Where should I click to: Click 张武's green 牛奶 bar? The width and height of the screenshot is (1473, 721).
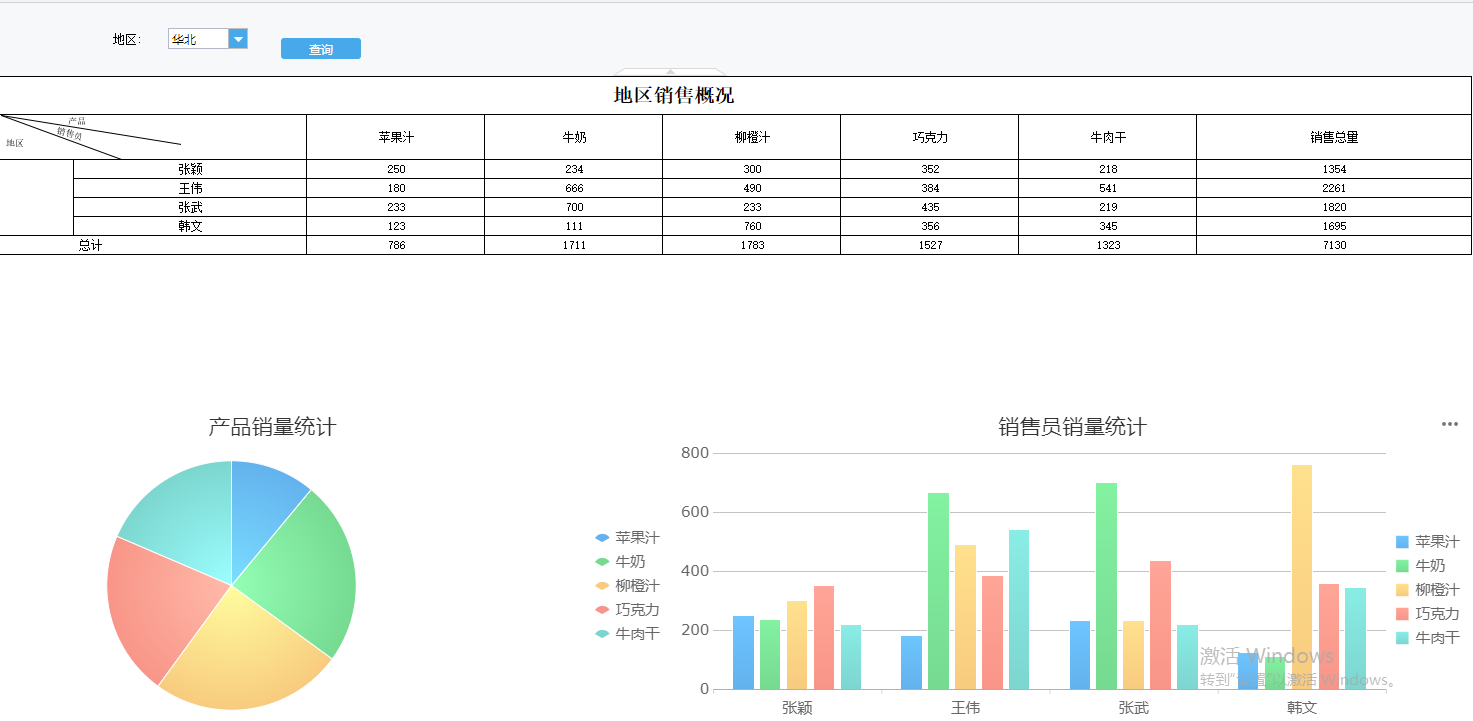point(1107,586)
